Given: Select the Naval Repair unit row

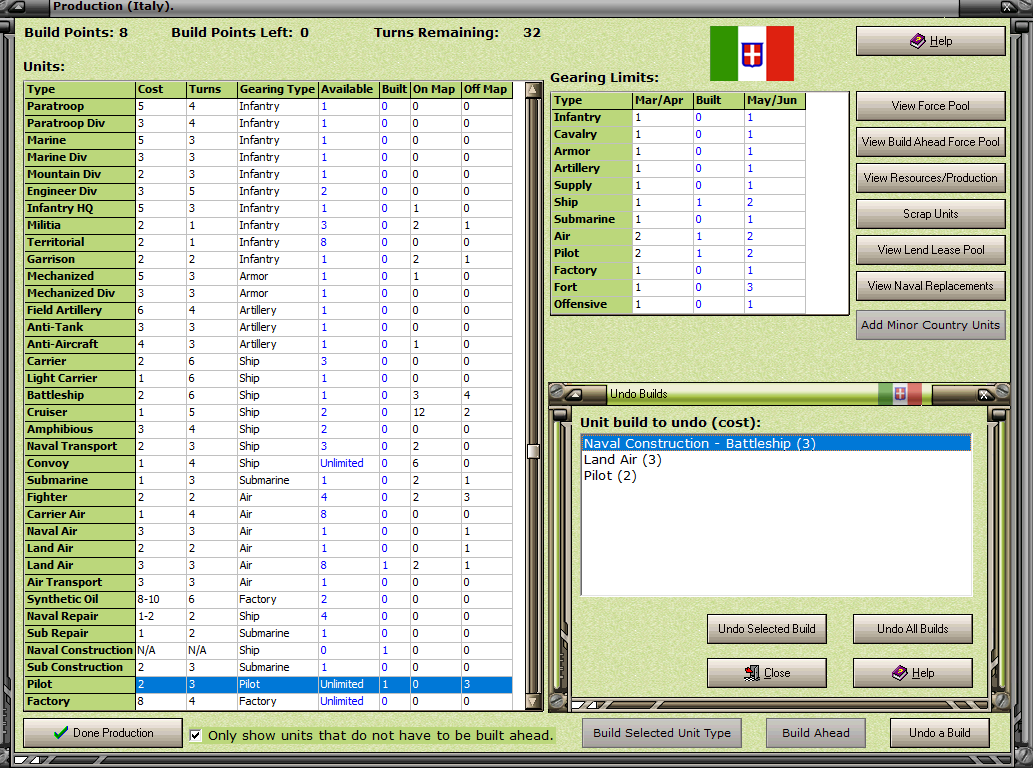Looking at the screenshot, I should click(x=269, y=617).
